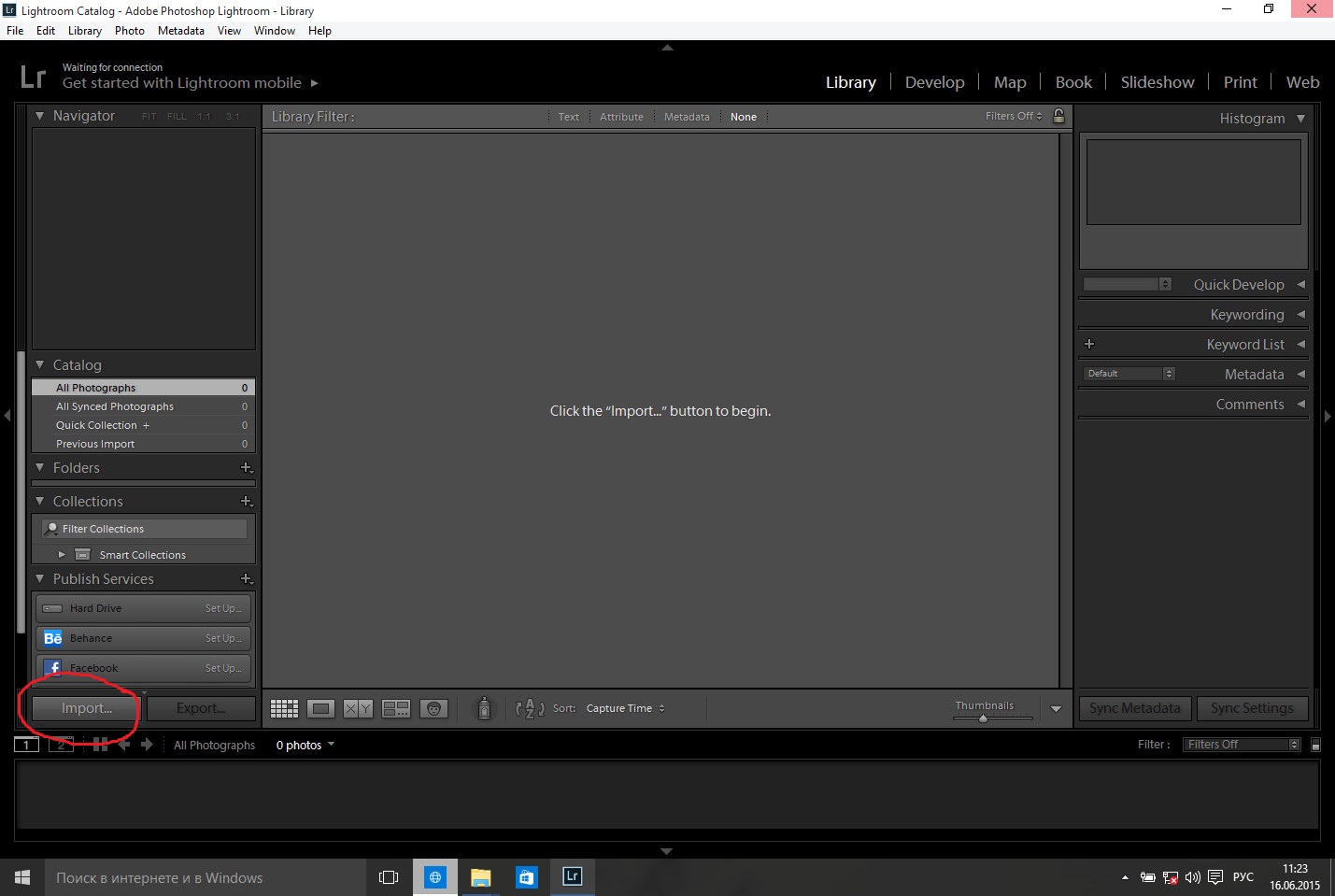1335x896 pixels.
Task: Enable Text filter in Library Filter
Action: pyautogui.click(x=569, y=117)
